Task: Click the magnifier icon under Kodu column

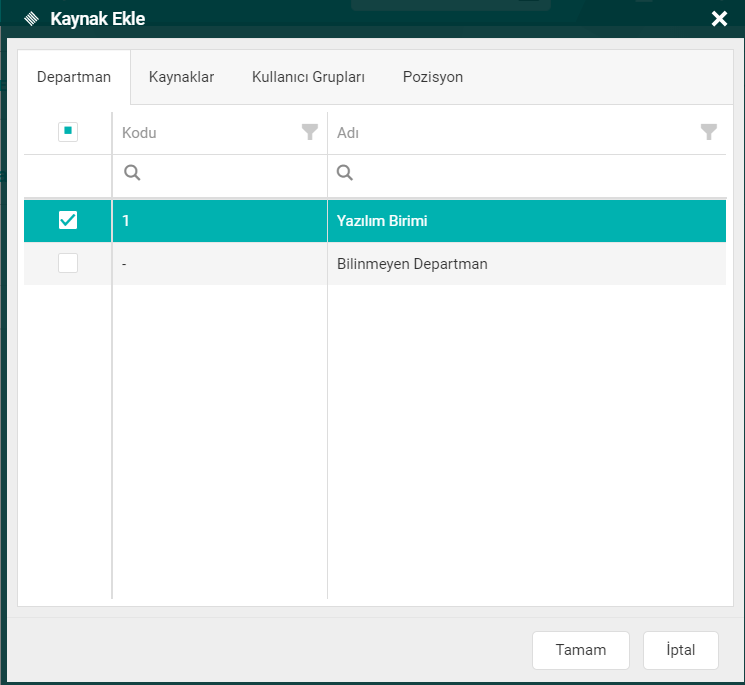Action: coord(132,173)
